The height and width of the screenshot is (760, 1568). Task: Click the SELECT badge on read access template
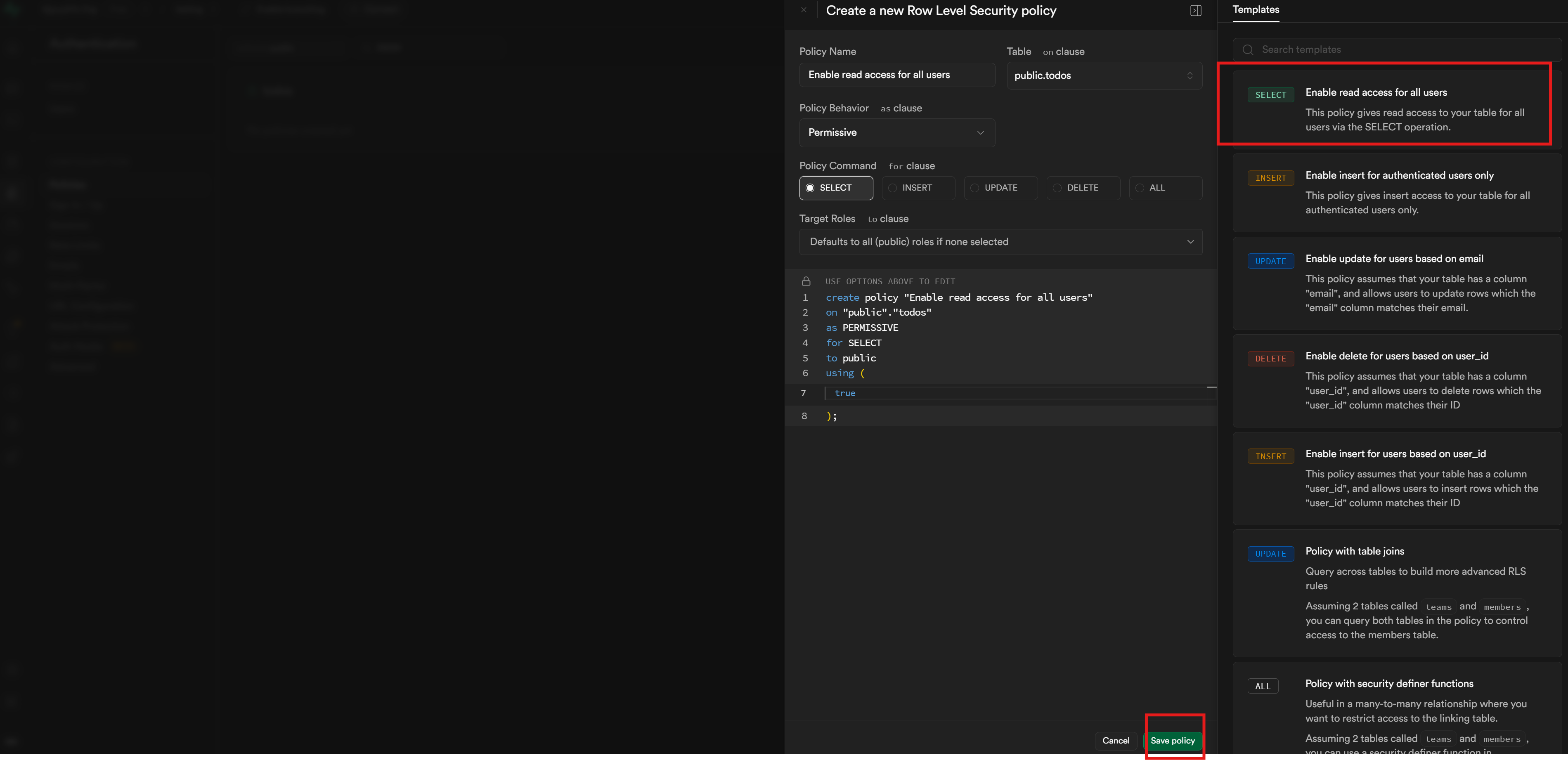click(x=1270, y=95)
